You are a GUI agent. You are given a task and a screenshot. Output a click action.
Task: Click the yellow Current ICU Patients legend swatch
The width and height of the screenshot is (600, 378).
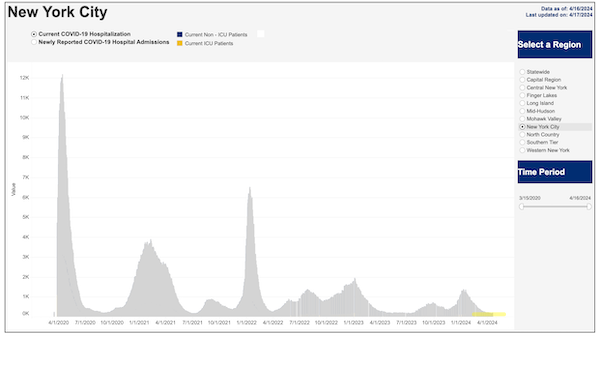pyautogui.click(x=179, y=43)
